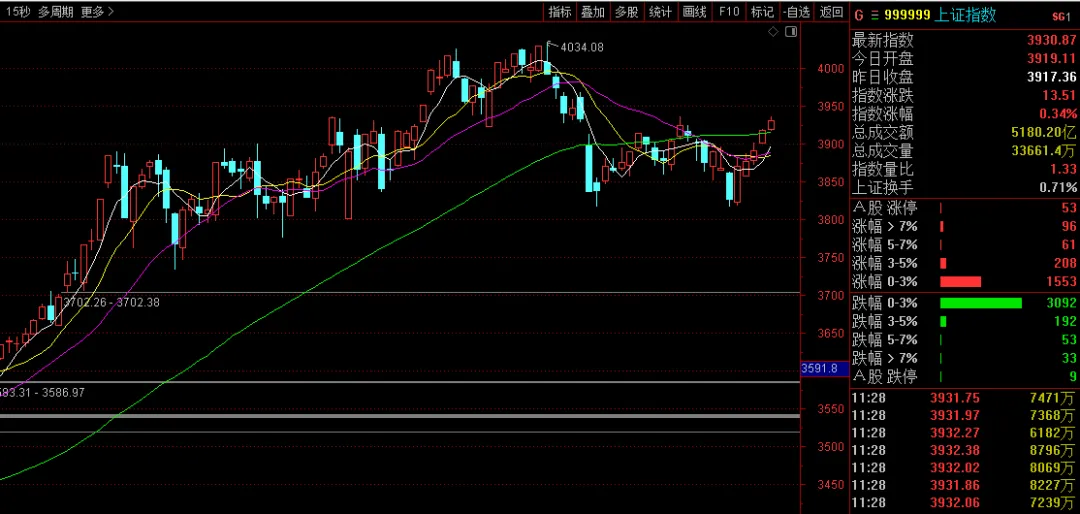
Task: Open the 多股 multi-stock view
Action: point(626,12)
